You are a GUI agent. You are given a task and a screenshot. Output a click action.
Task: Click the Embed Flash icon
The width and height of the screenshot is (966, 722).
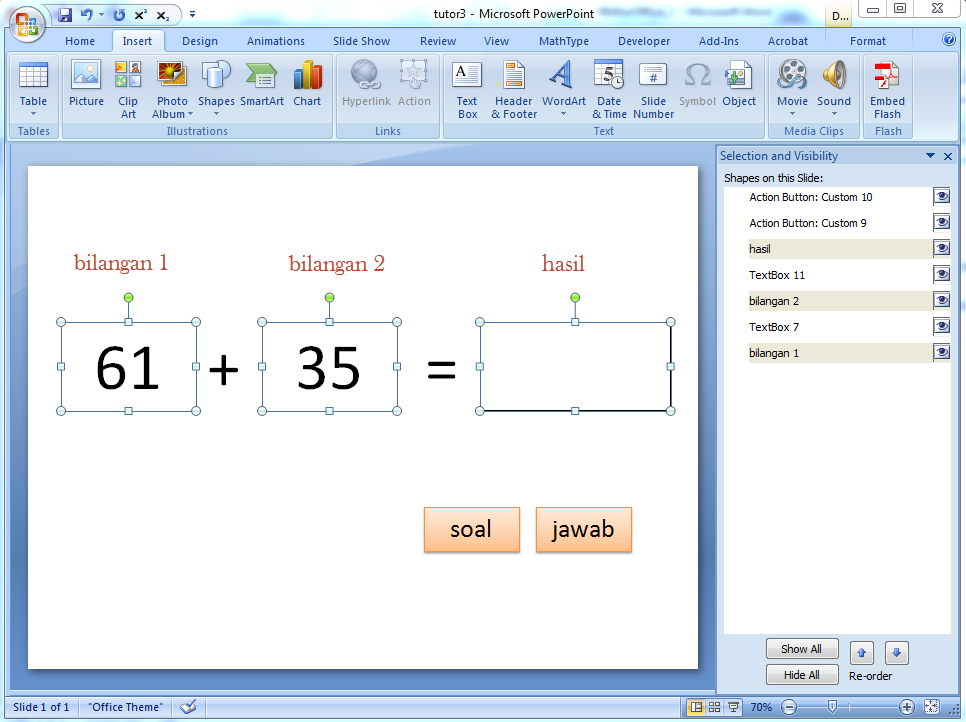[887, 88]
